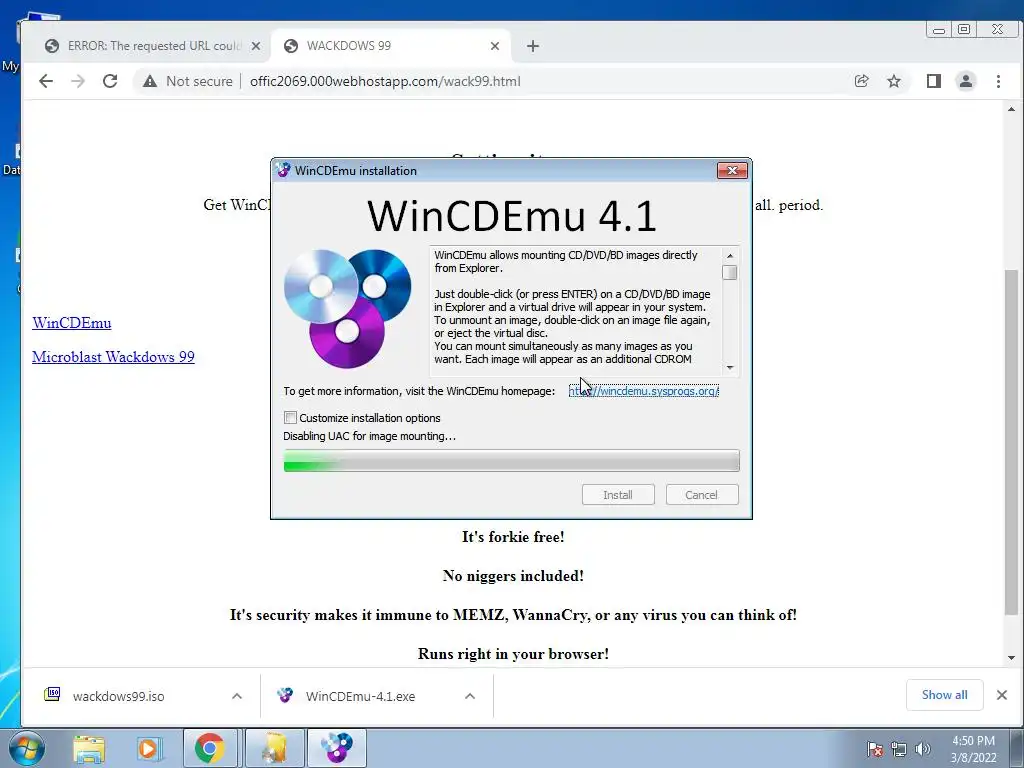Click the WinCDEmu taskbar icon
The width and height of the screenshot is (1024, 768).
pyautogui.click(x=336, y=748)
